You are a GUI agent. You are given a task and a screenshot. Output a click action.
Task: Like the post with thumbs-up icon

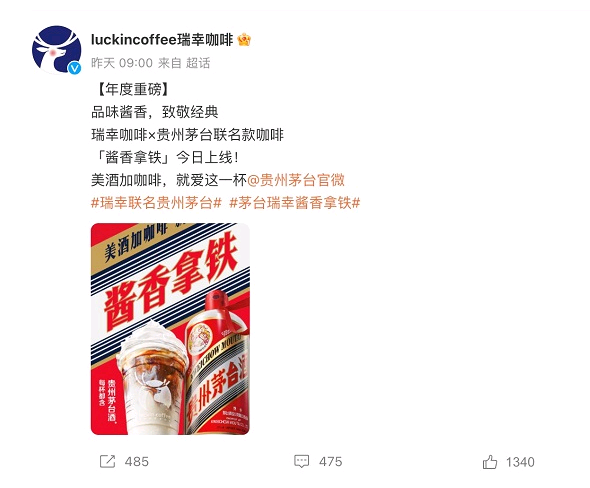coord(490,462)
